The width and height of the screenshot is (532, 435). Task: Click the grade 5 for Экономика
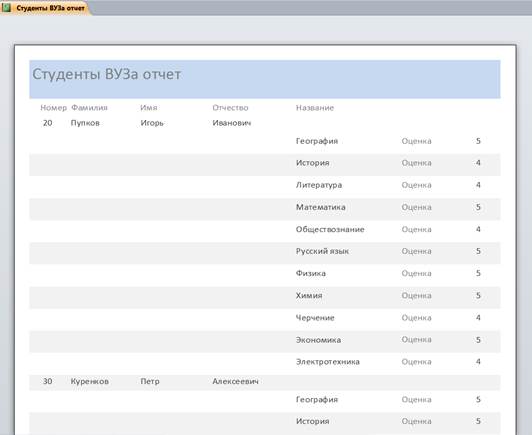click(478, 340)
